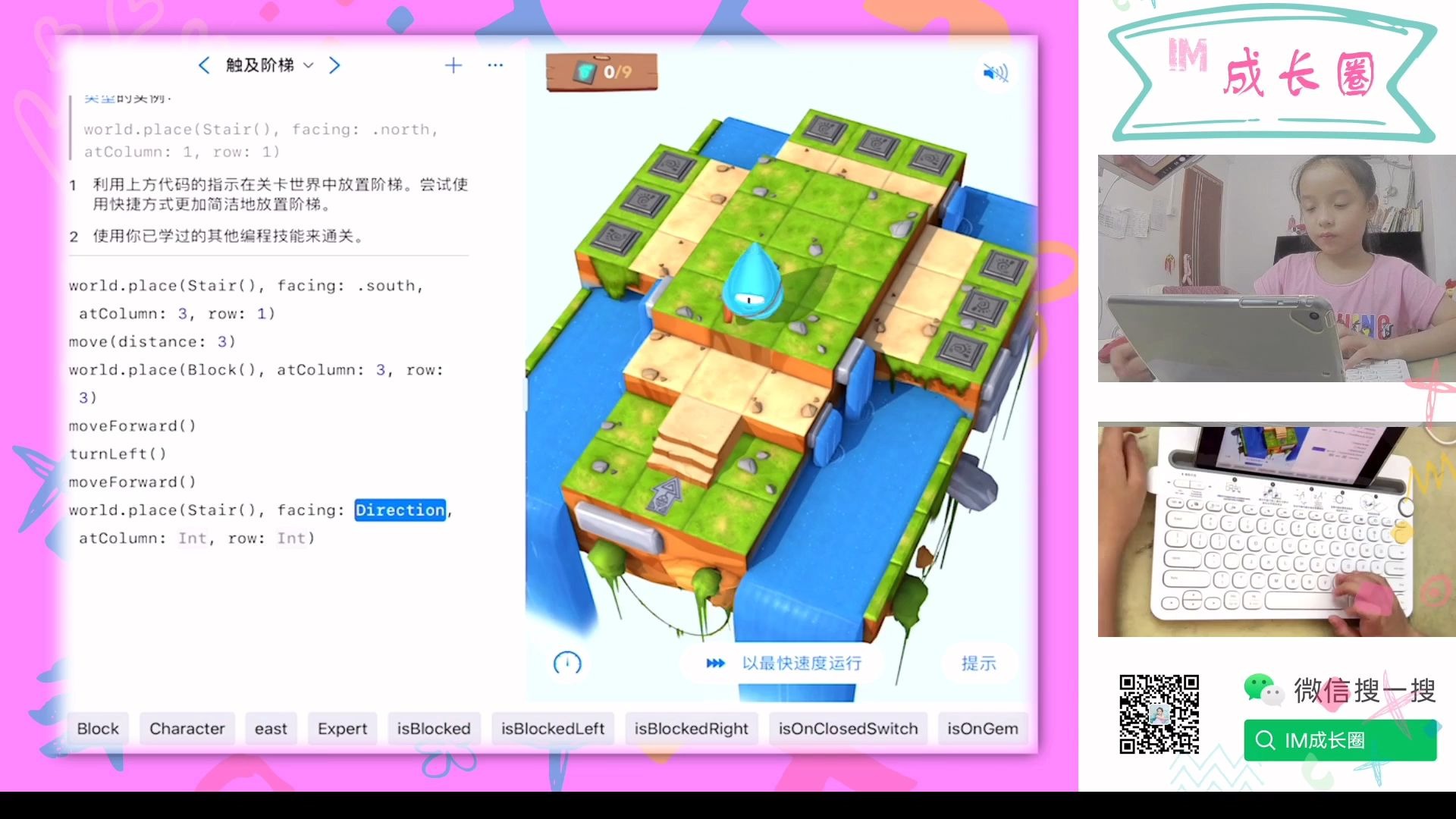Screen dimensions: 1456x819
Task: Click the stopwatch speed control icon
Action: pyautogui.click(x=567, y=663)
